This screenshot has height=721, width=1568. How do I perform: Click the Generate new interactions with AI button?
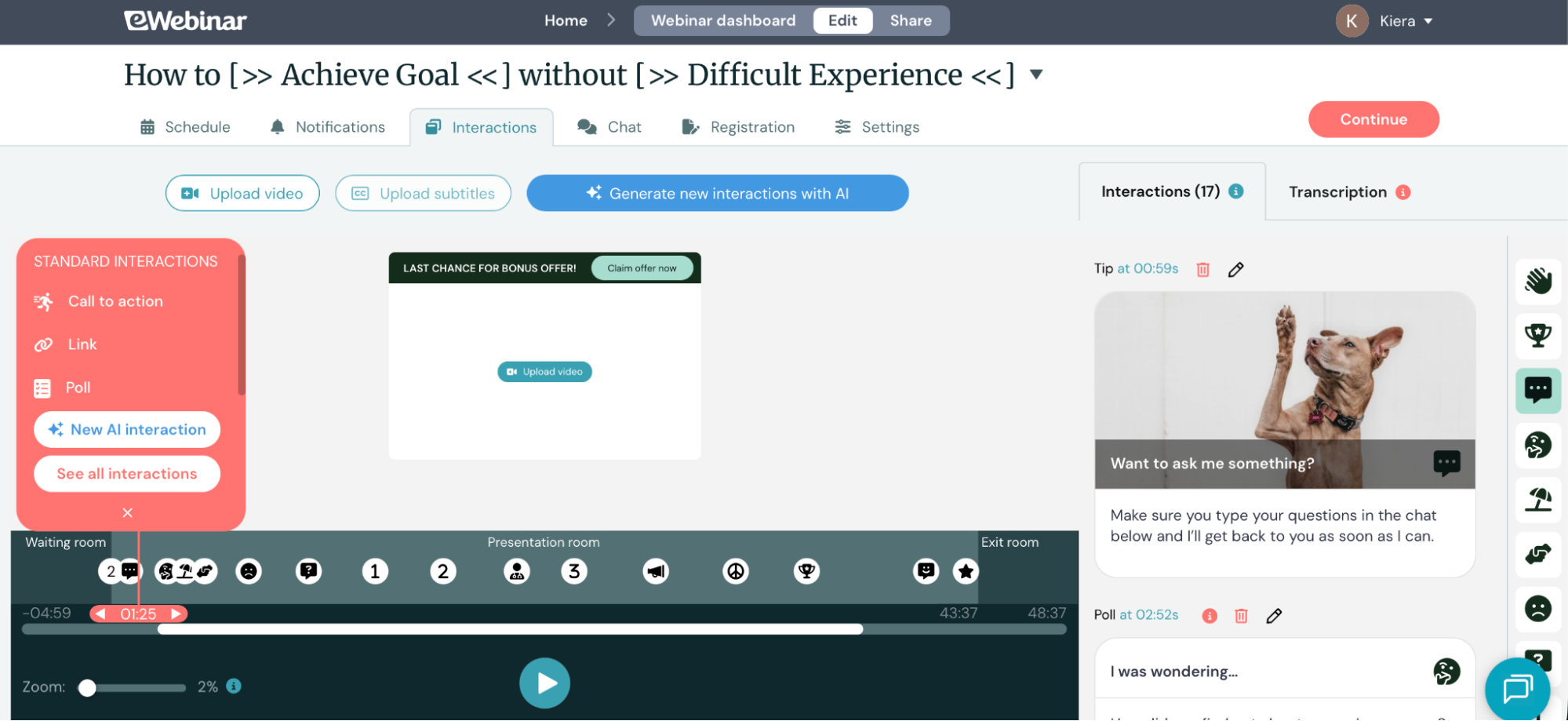[x=718, y=193]
